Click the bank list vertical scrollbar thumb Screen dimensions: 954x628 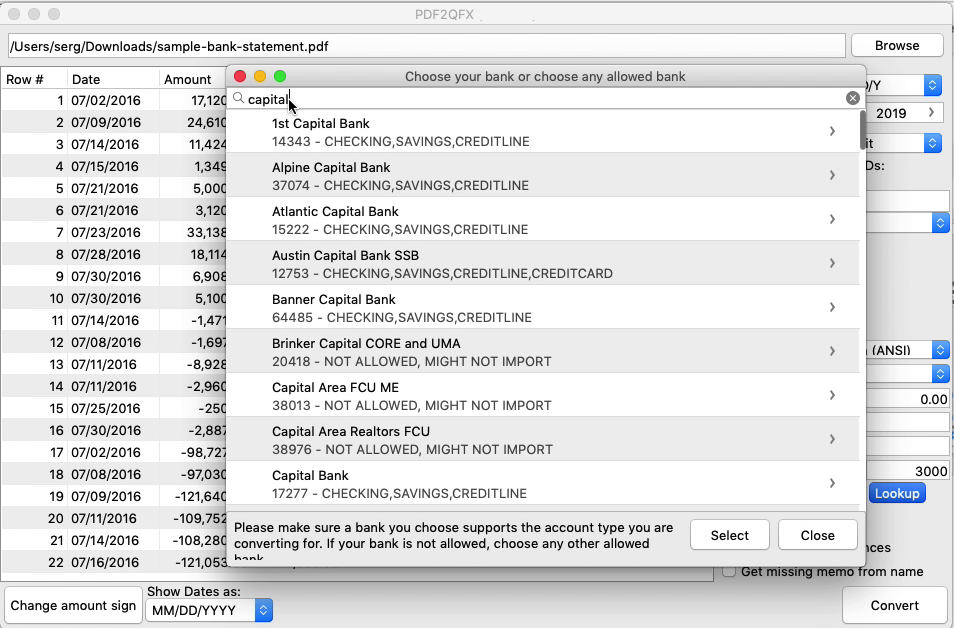pos(862,130)
